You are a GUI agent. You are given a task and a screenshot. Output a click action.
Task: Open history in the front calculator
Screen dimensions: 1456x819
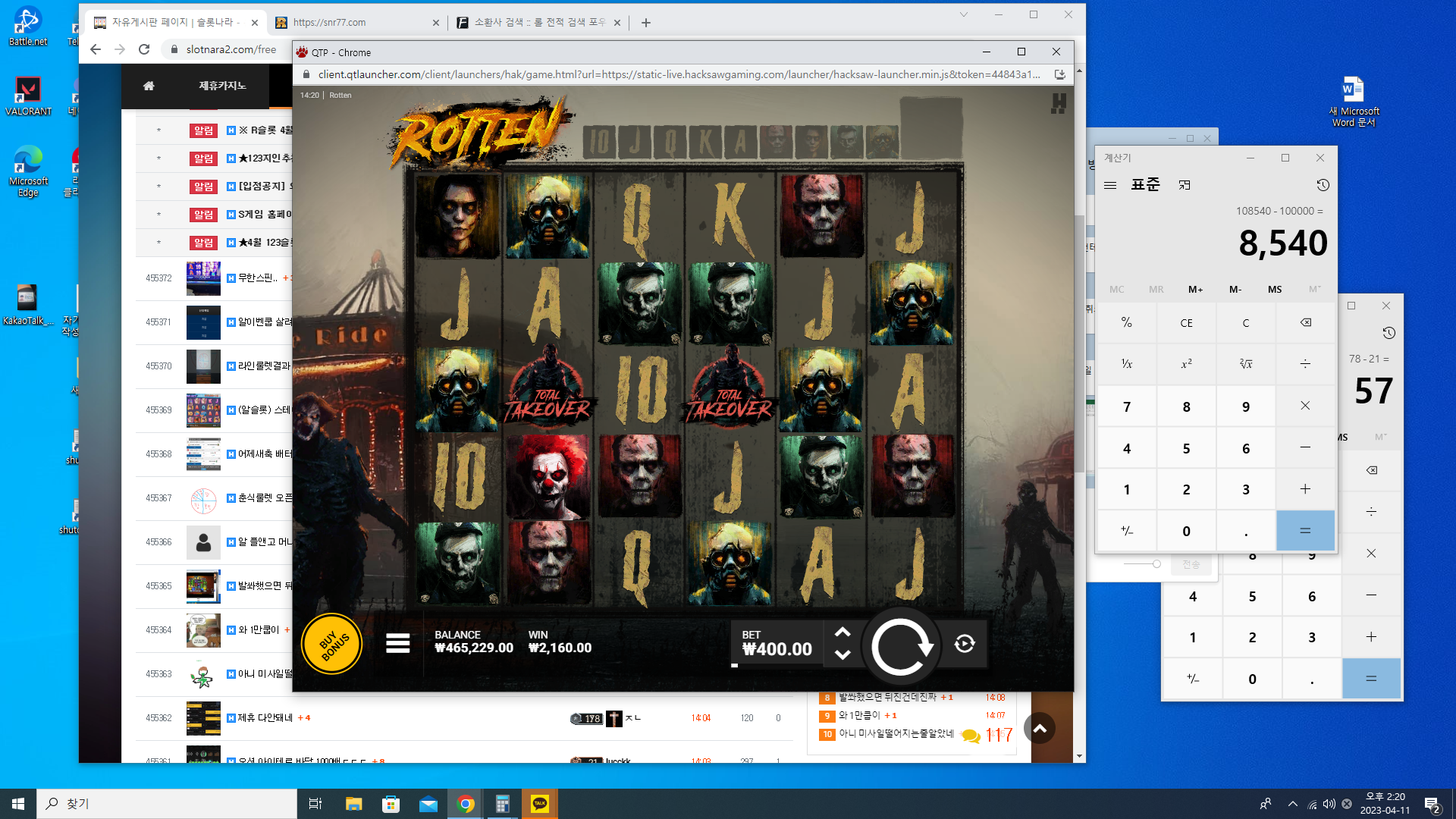tap(1323, 185)
